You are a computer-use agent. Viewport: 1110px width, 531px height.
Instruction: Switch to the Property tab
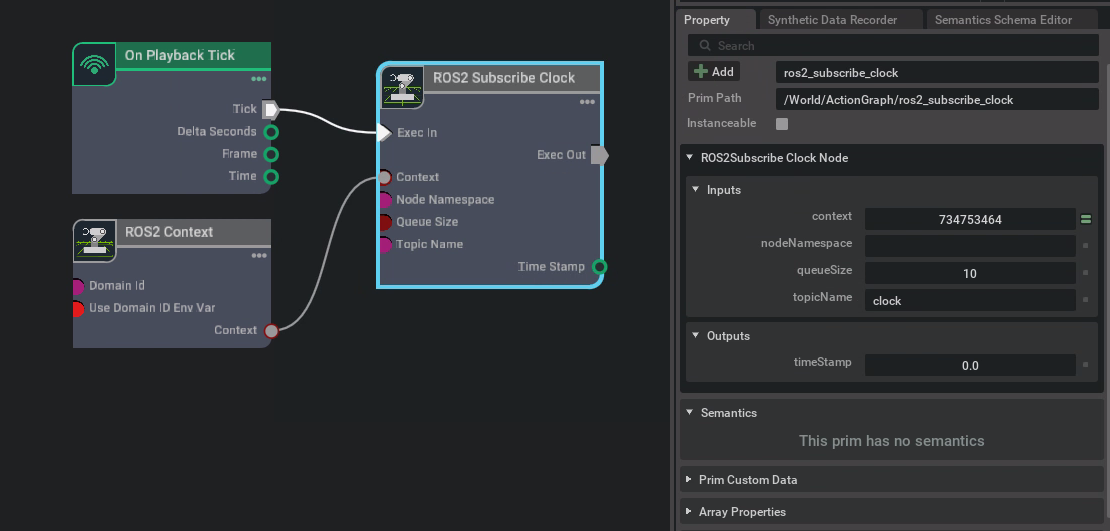715,20
